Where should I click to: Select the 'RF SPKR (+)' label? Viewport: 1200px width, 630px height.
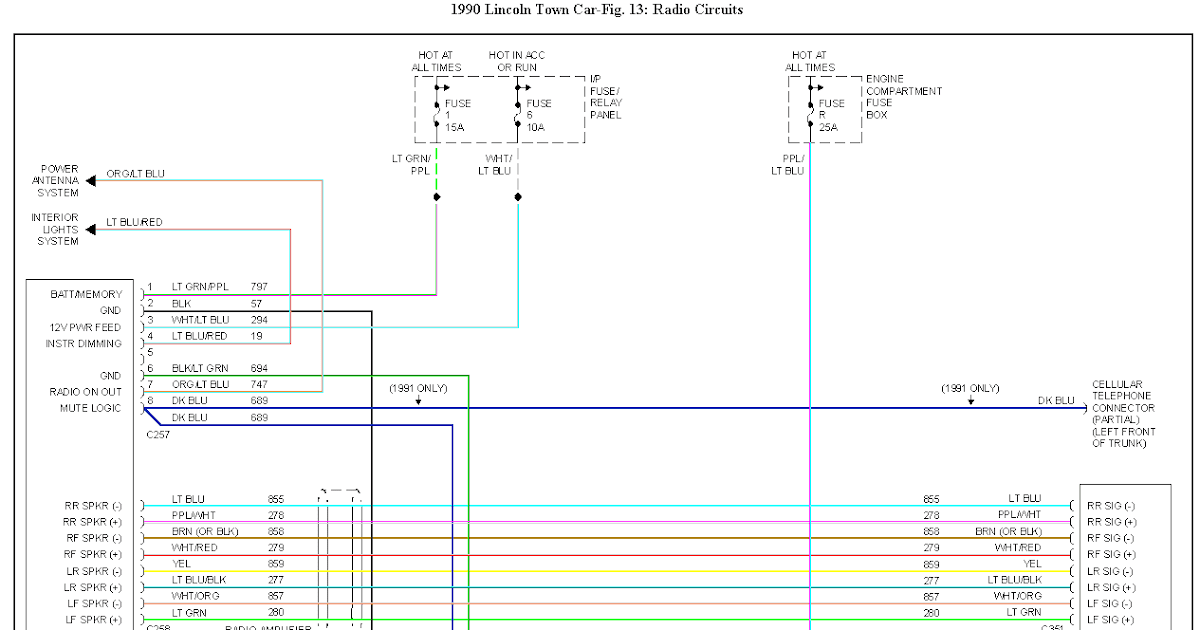coord(92,554)
